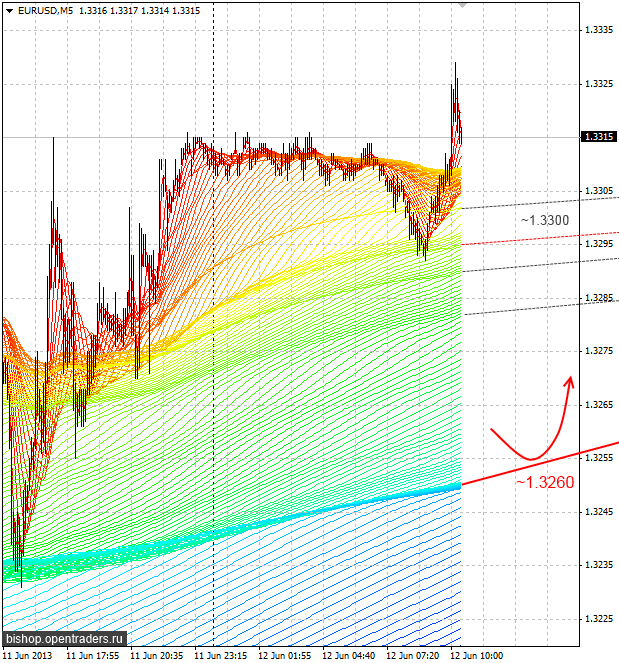Viewport: 619px width, 663px height.
Task: Click the 1.3305 price scale label
Action: click(599, 191)
